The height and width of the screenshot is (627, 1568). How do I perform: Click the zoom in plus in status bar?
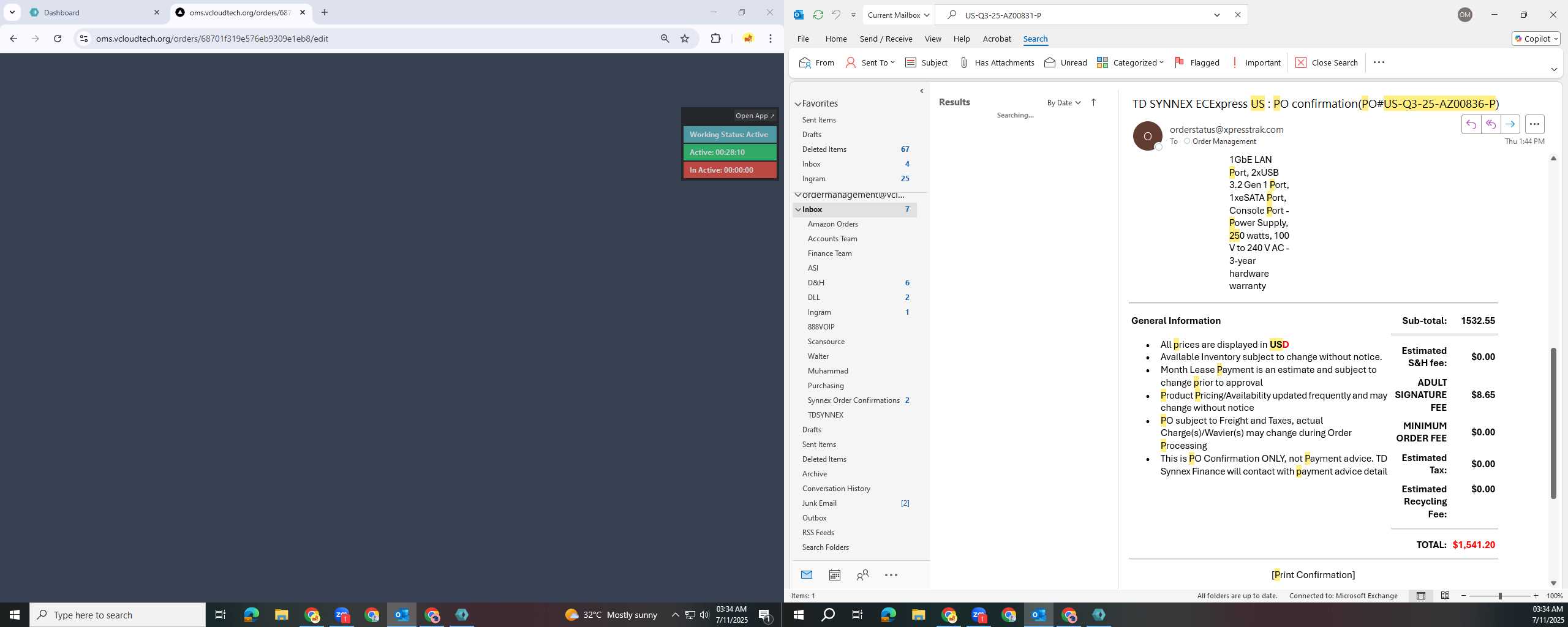coord(1536,596)
